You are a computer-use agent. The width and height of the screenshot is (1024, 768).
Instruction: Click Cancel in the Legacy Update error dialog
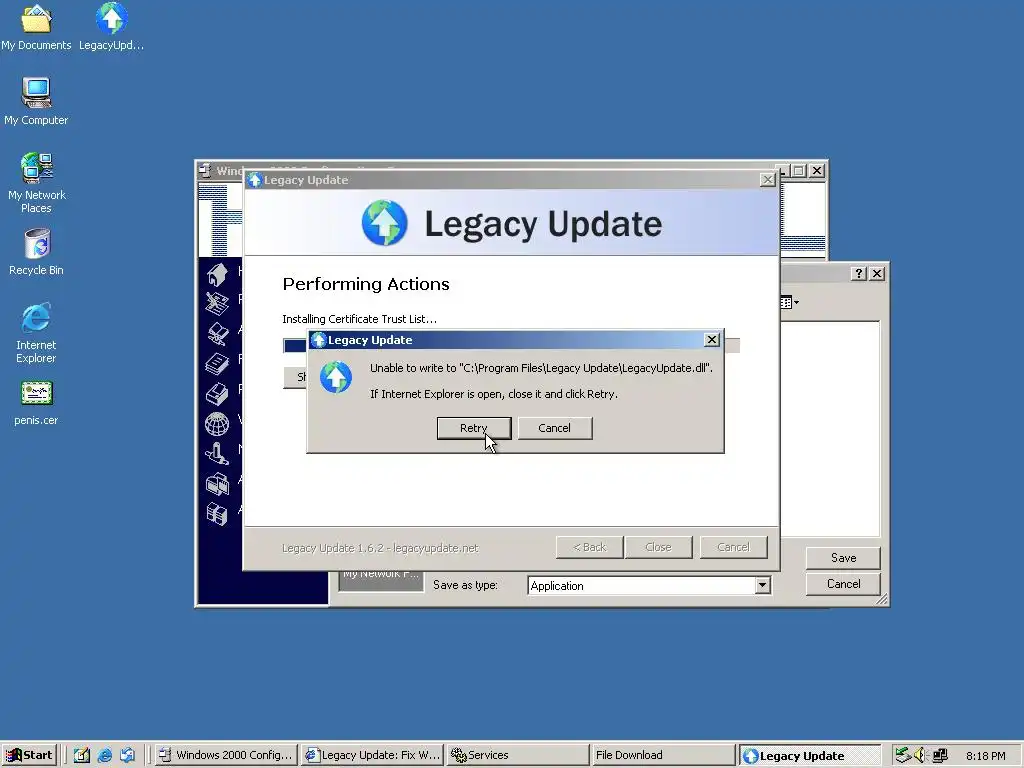coord(554,428)
